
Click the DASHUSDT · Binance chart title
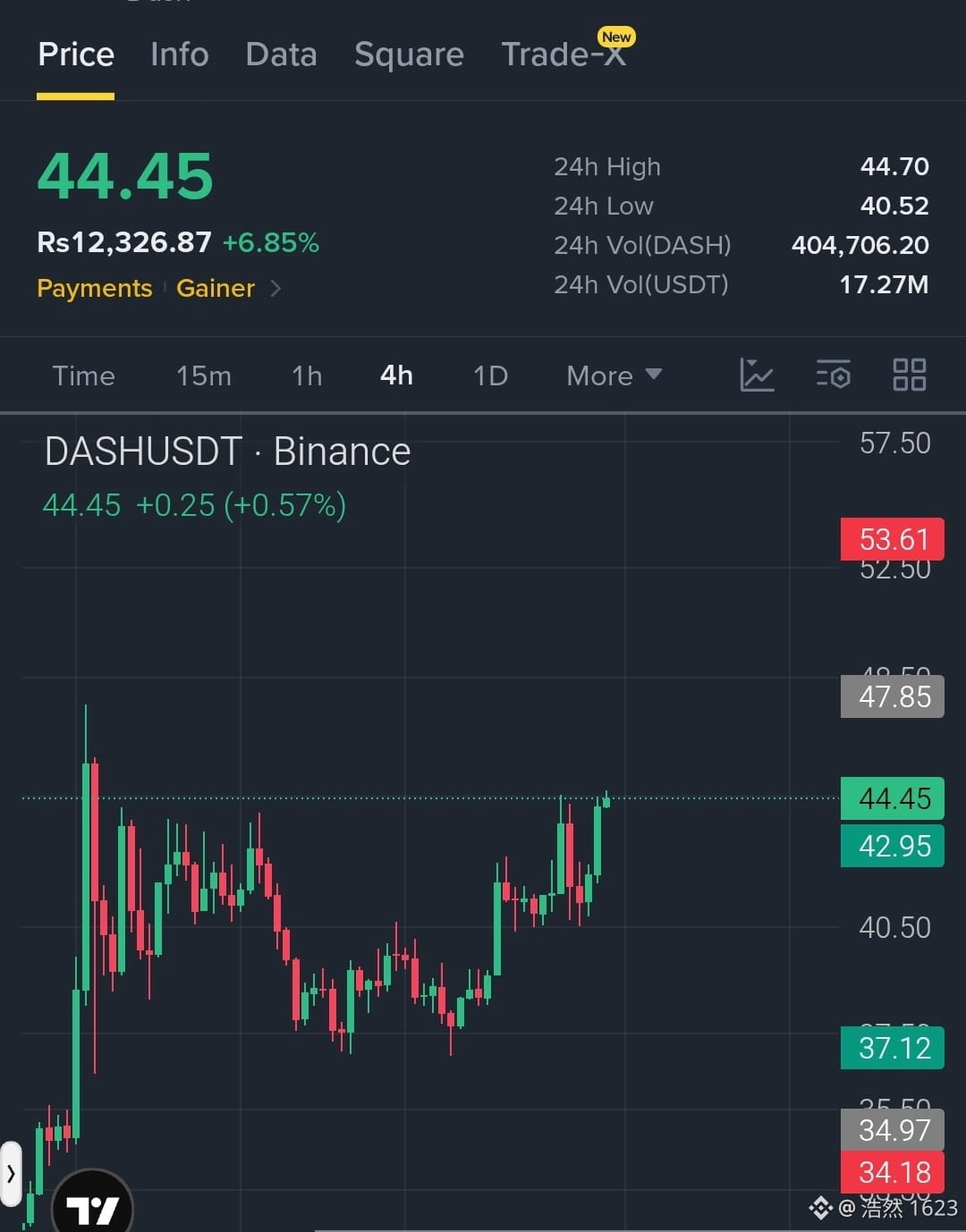[x=227, y=451]
